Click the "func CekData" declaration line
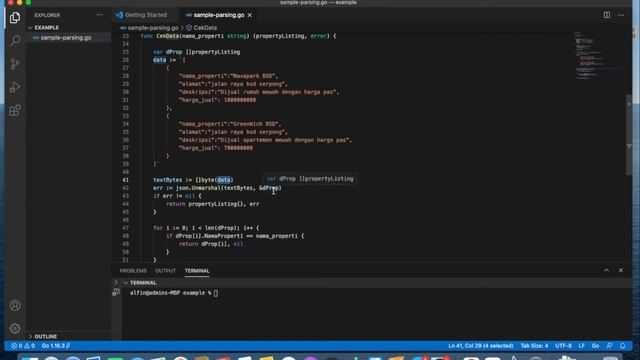 pos(238,36)
